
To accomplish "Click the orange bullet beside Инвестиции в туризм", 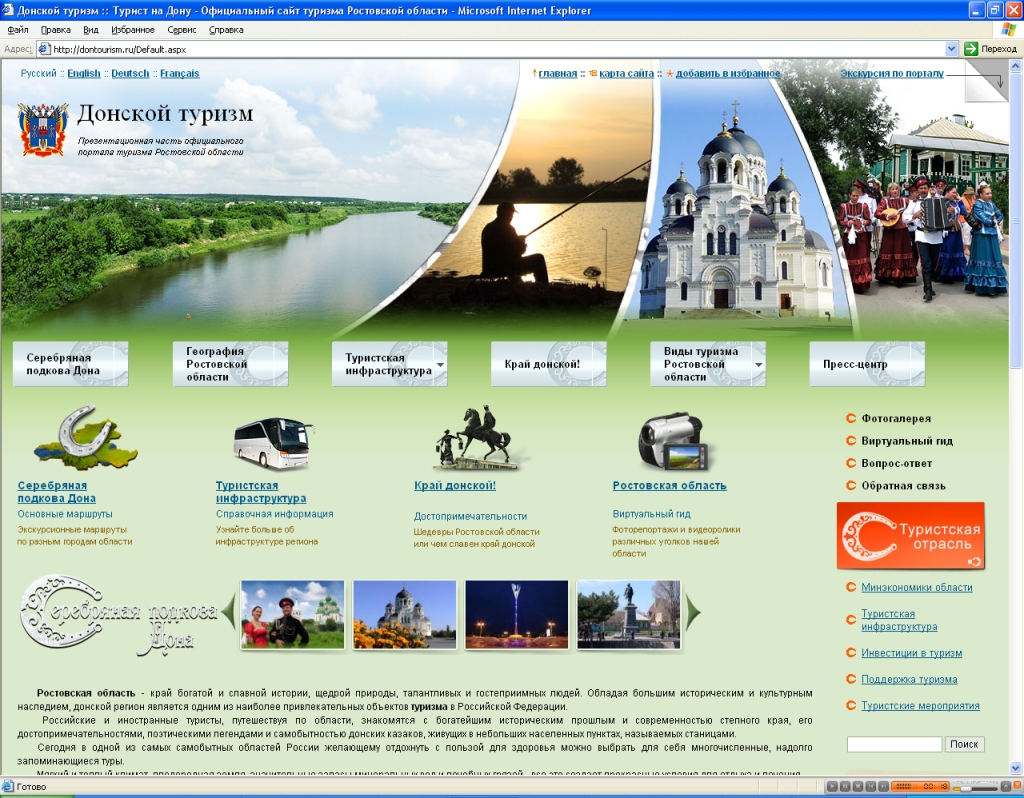I will [x=851, y=652].
